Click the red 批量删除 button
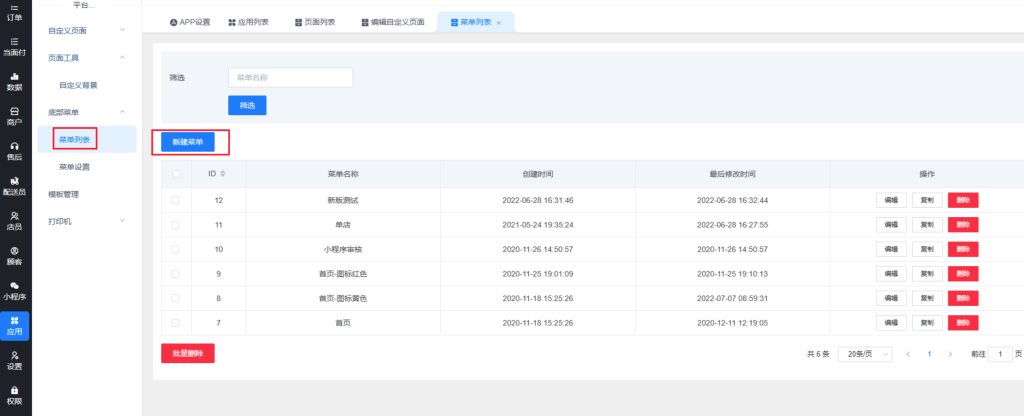Screen dimensions: 1024x416 pos(187,353)
